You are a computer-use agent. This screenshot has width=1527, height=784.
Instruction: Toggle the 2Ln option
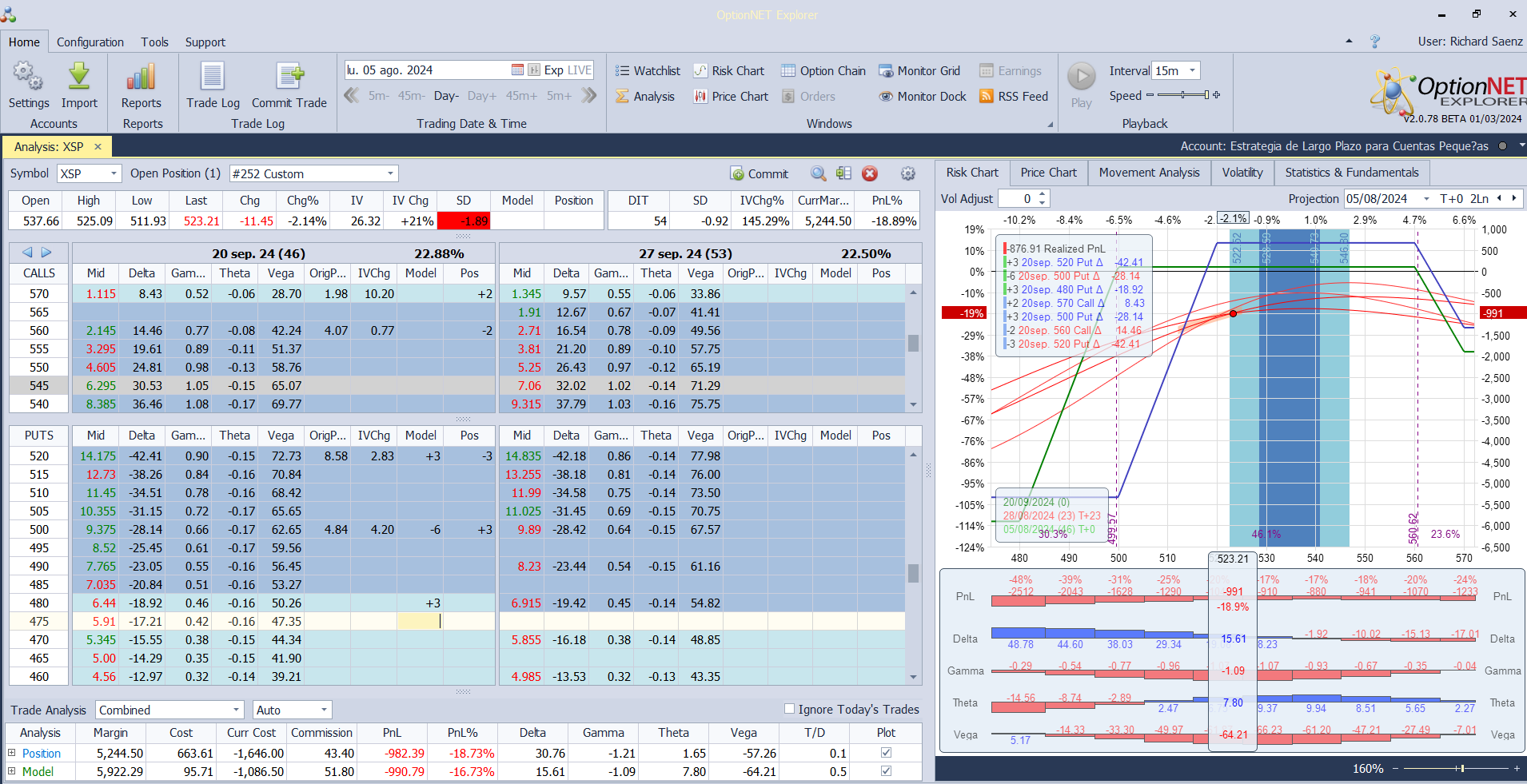coord(1479,198)
